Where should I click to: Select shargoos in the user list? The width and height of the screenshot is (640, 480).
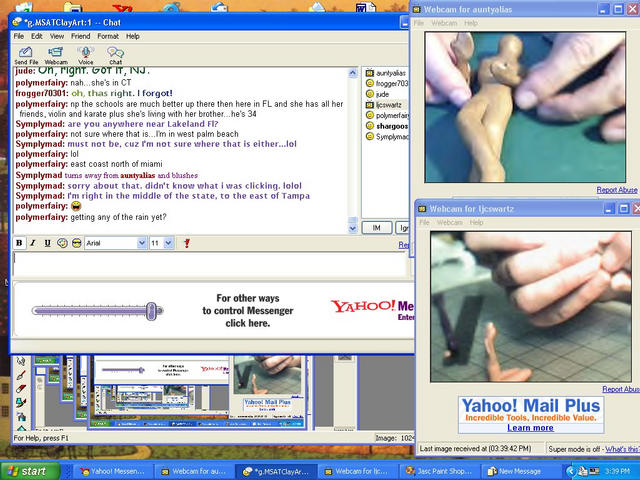386,126
